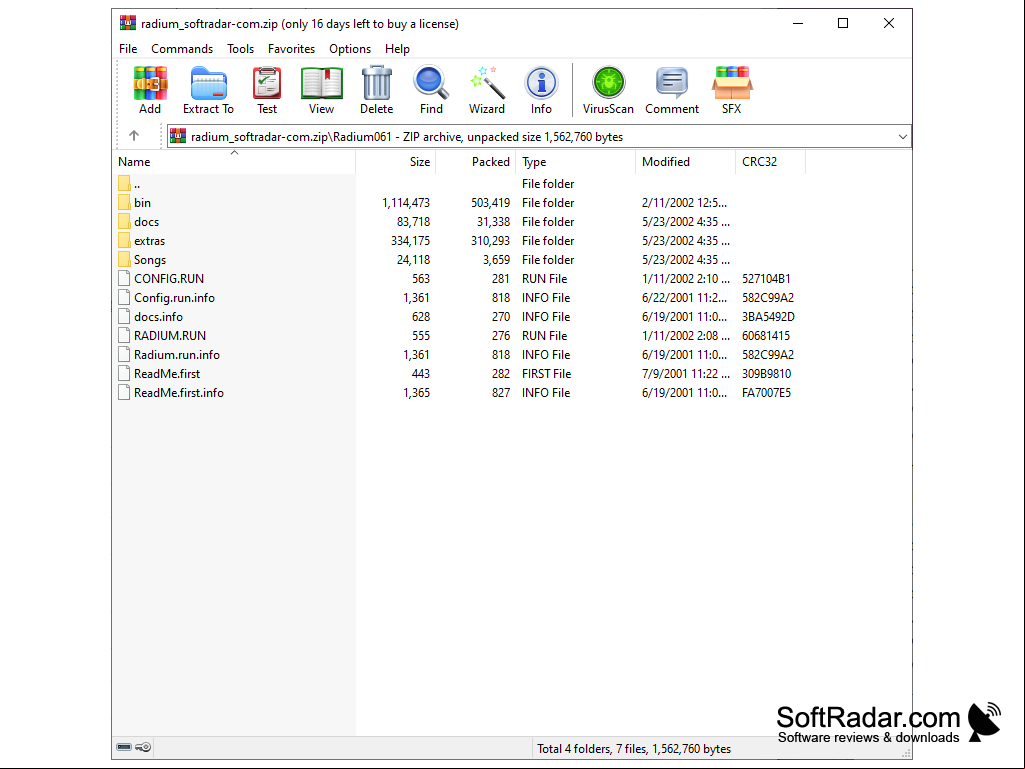Click the Add to archive icon
The height and width of the screenshot is (769, 1025).
click(x=150, y=90)
